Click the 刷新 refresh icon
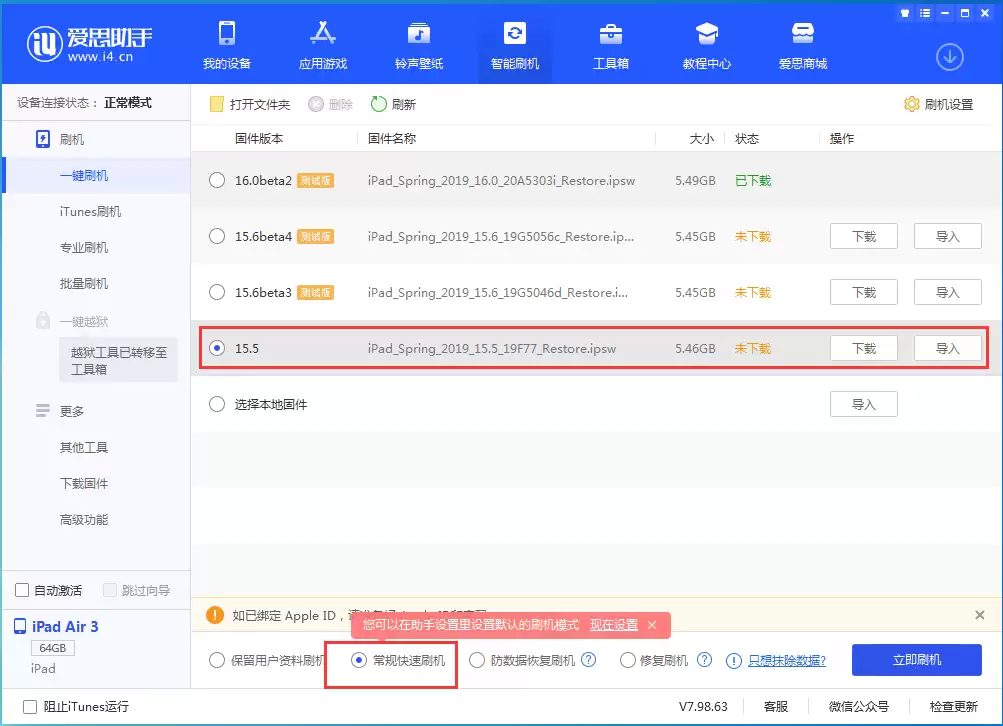The width and height of the screenshot is (1003, 726). click(379, 104)
